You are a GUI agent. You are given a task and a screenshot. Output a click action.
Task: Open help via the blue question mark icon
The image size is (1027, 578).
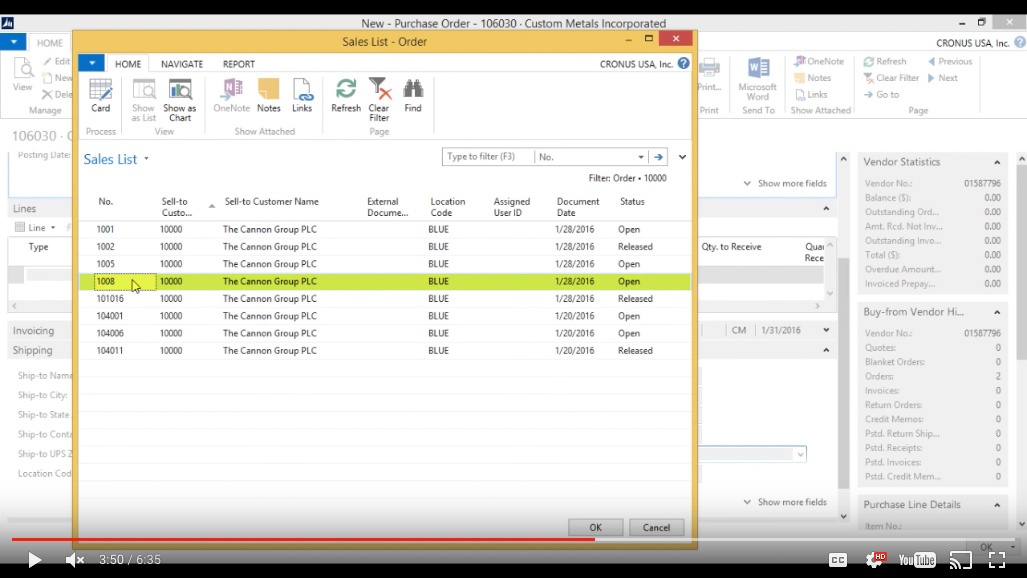pyautogui.click(x=684, y=63)
